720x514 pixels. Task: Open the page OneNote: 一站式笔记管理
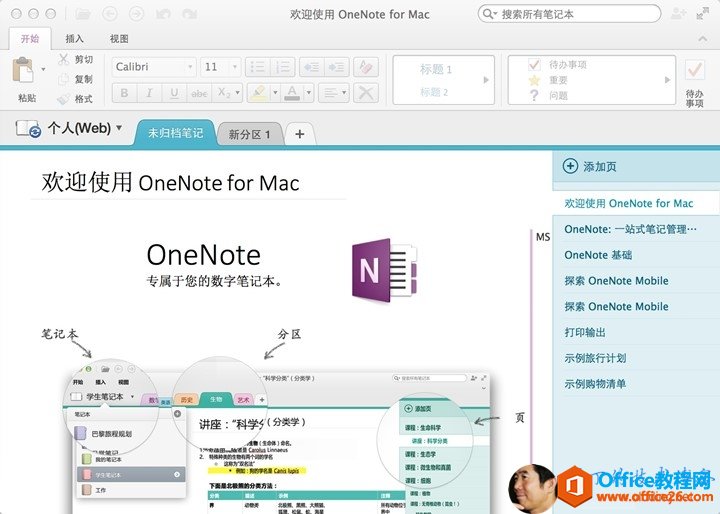[636, 229]
